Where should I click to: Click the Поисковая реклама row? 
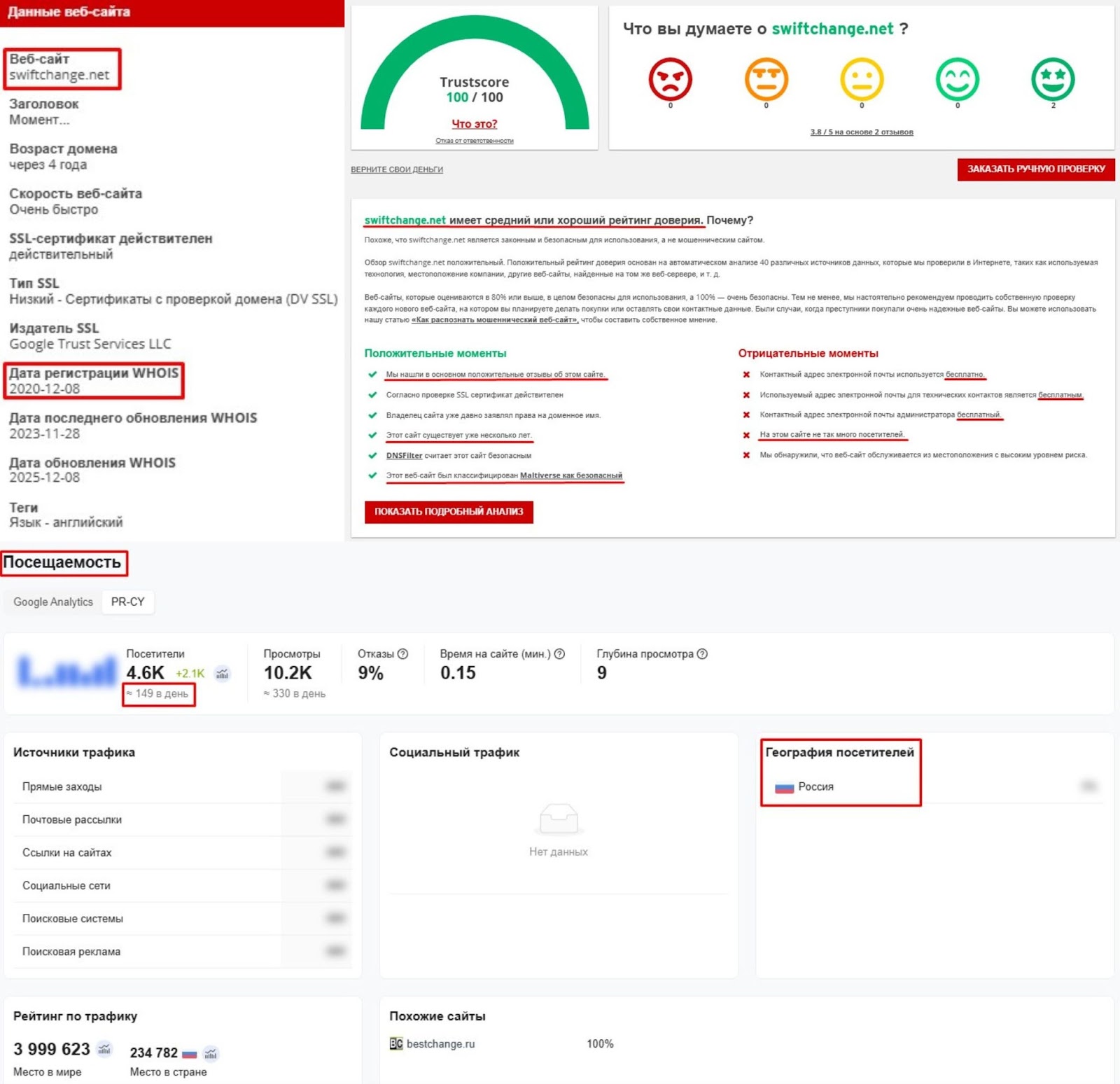pyautogui.click(x=182, y=952)
